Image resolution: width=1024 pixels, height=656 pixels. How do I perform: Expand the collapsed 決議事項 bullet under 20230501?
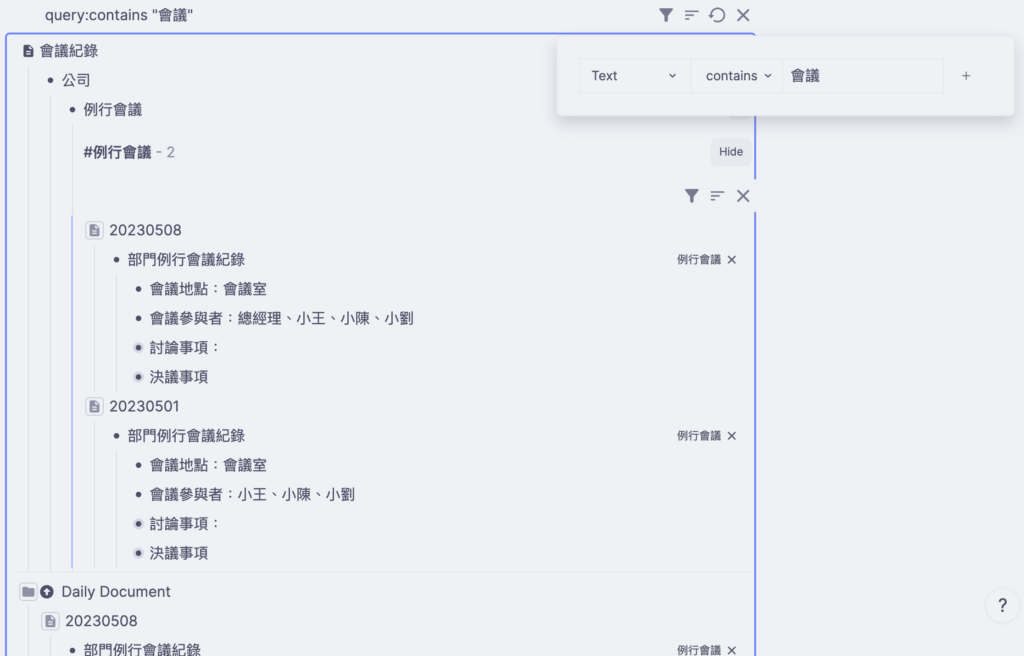[139, 553]
